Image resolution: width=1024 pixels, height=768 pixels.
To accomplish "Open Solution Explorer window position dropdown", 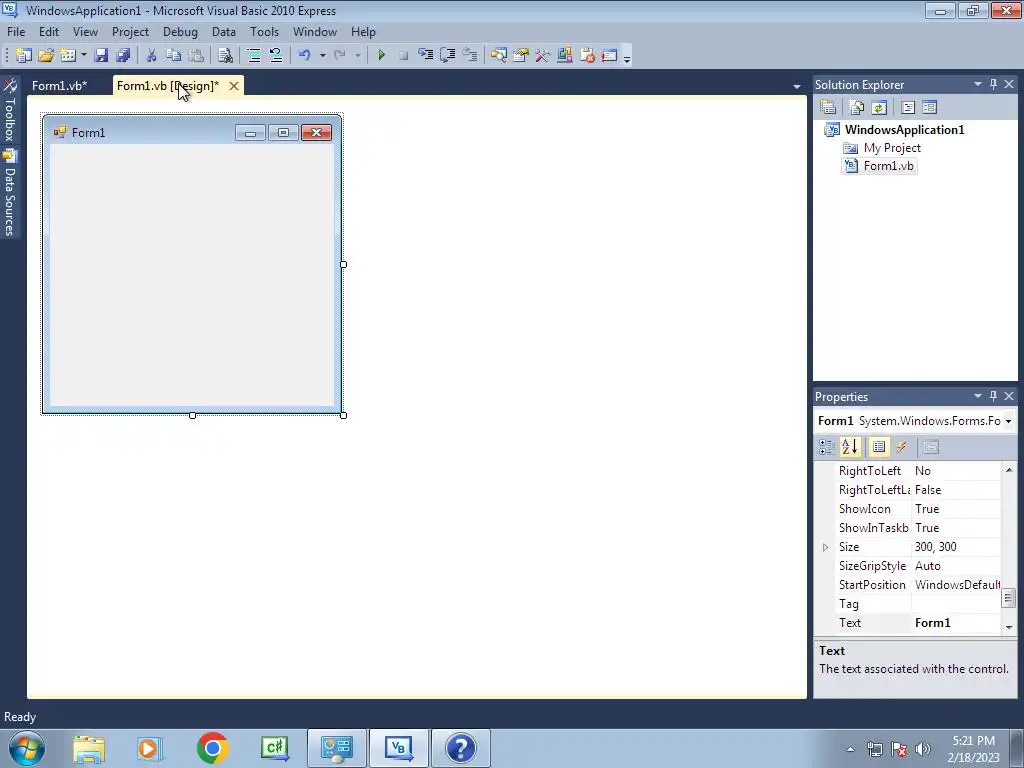I will (x=978, y=84).
